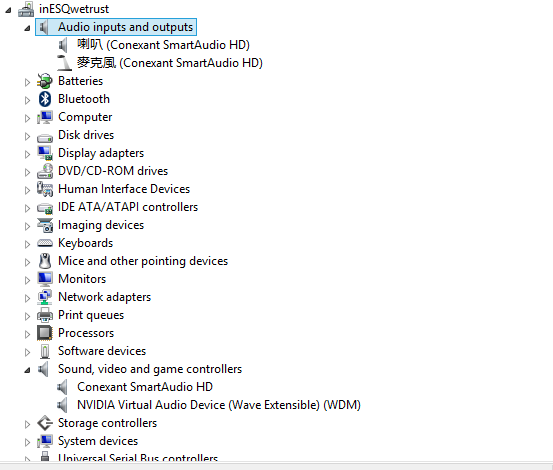Click the Imaging devices camera icon
The height and width of the screenshot is (470, 553).
[x=45, y=225]
